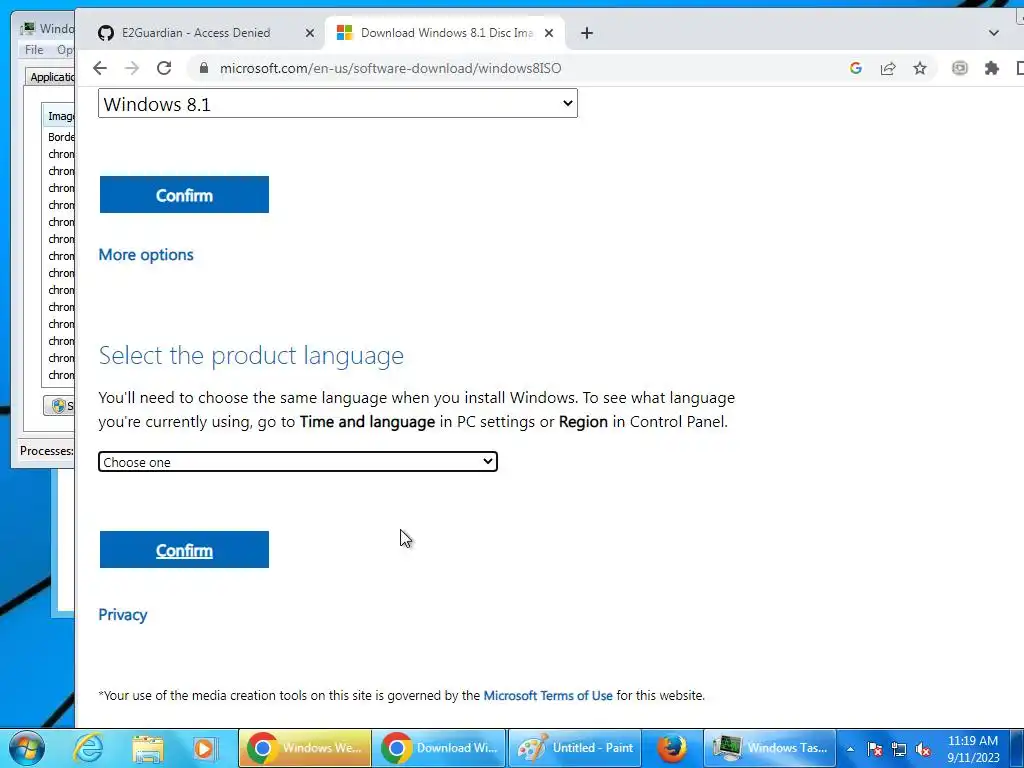Open the Extensions puzzle icon

tap(991, 68)
